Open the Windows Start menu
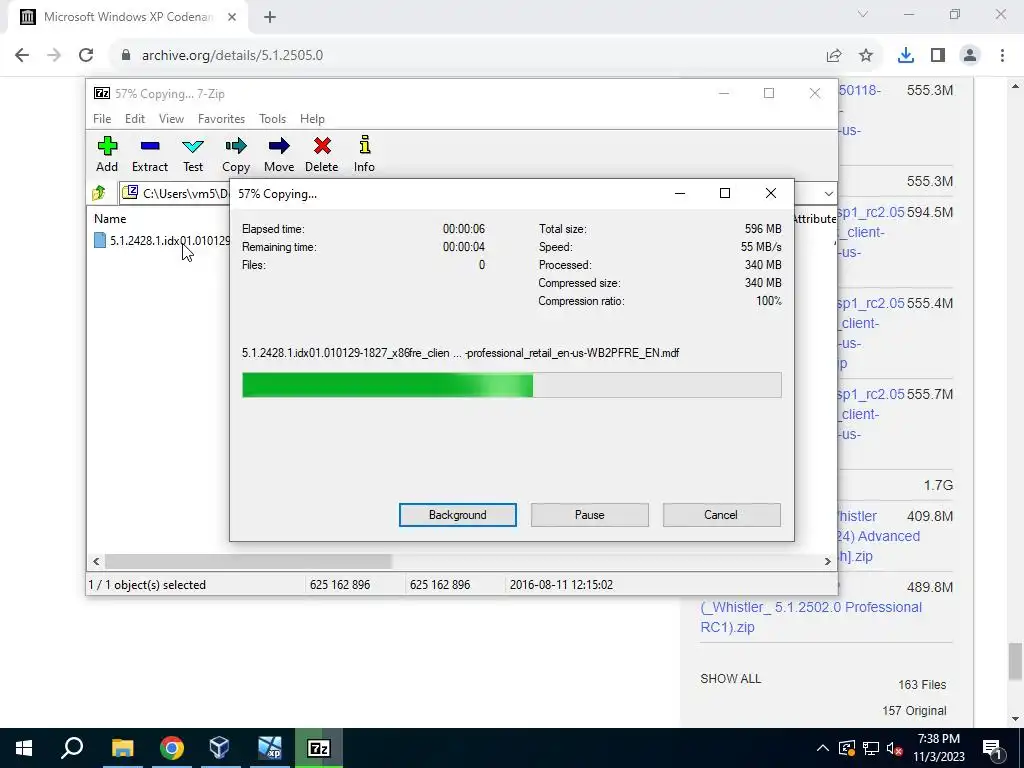The image size is (1024, 768). coord(24,748)
